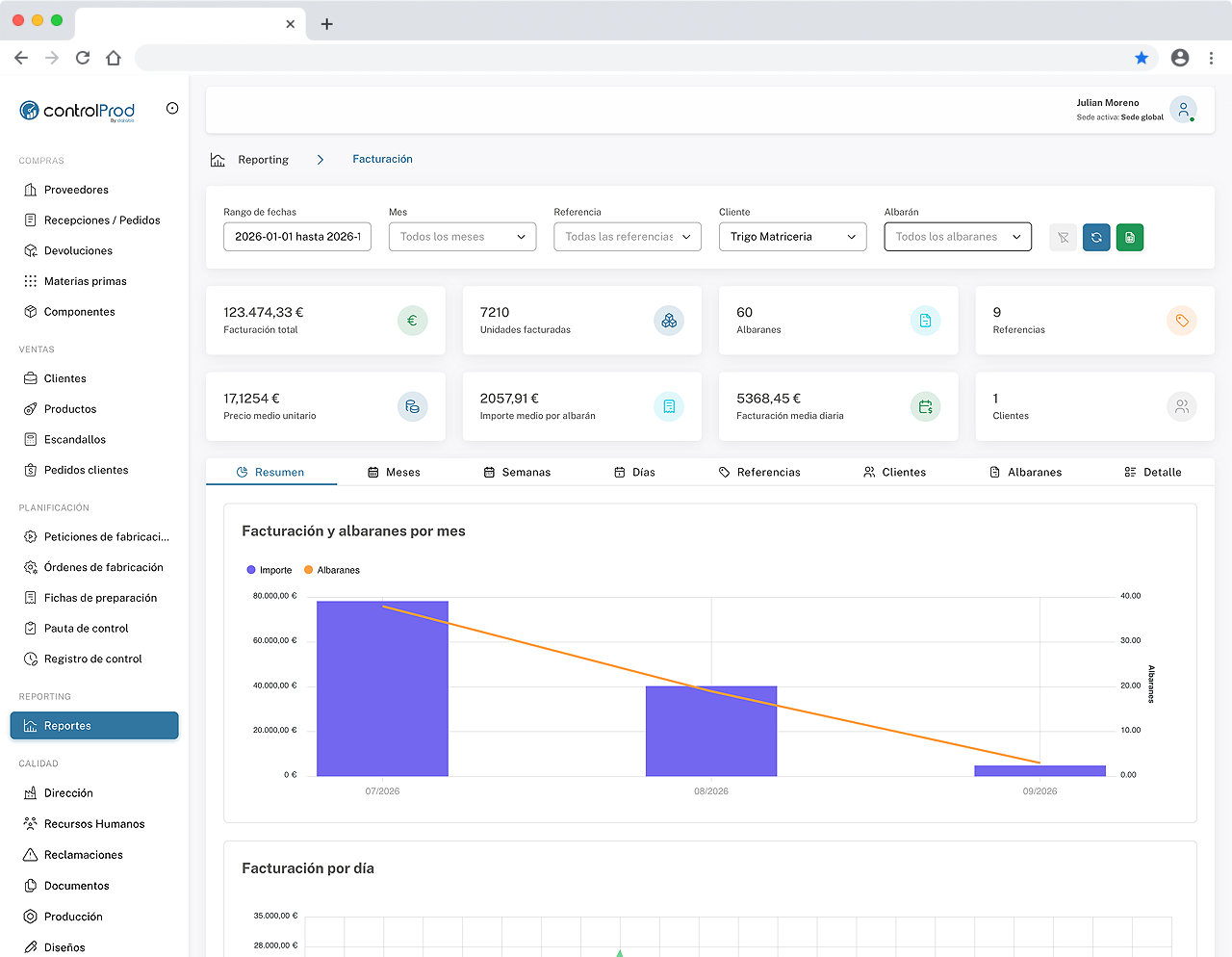Screen dimensions: 1232x957
Task: Click the 07/2026 bar in chart
Action: 382,688
